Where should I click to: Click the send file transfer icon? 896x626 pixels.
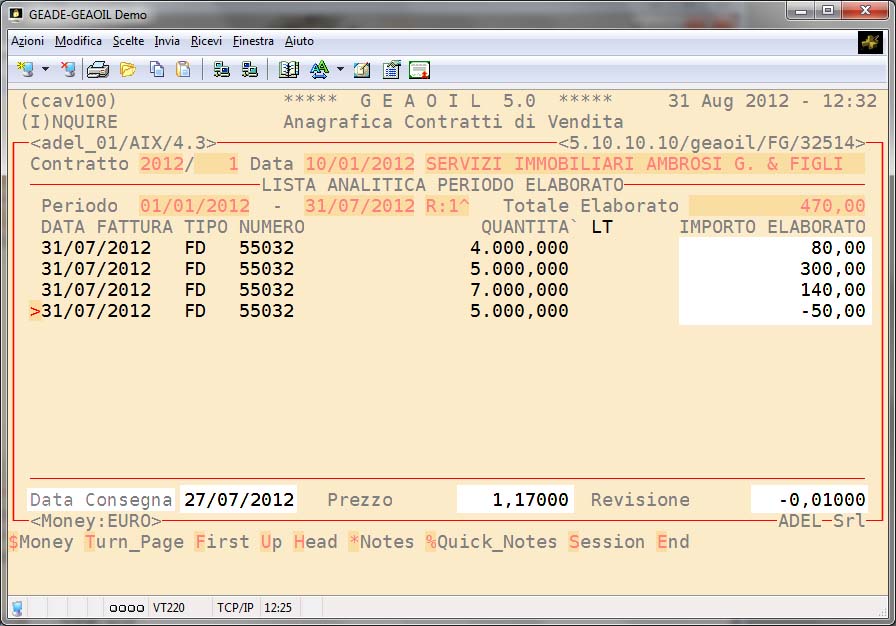click(222, 70)
